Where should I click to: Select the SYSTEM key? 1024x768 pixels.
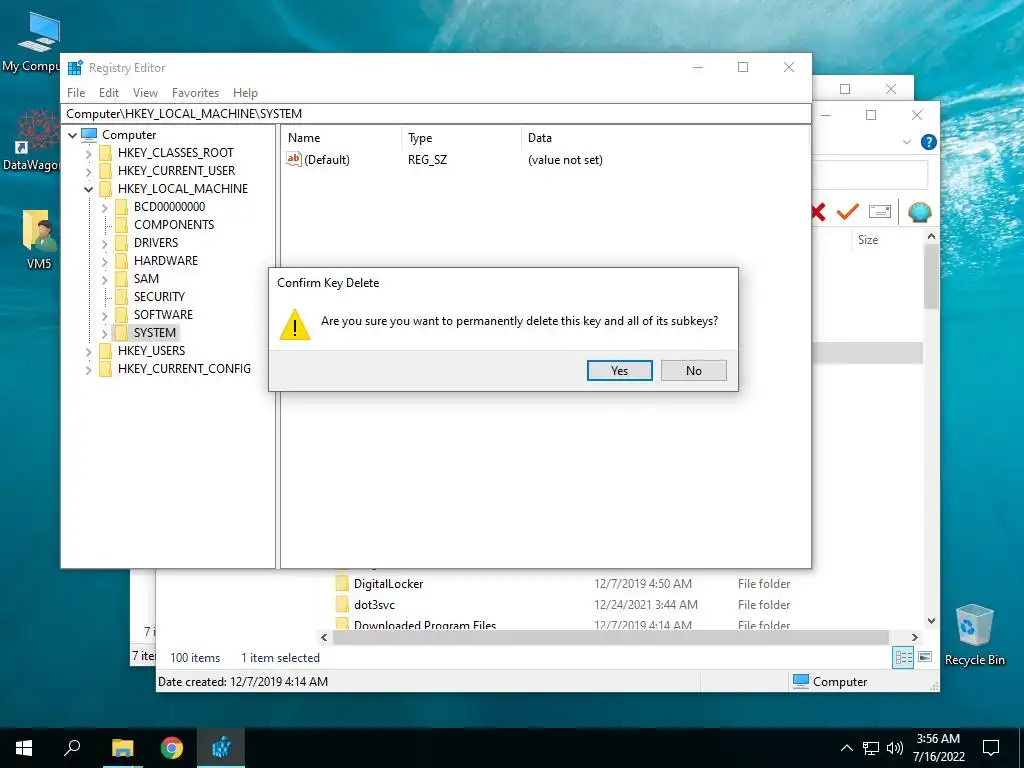point(155,332)
